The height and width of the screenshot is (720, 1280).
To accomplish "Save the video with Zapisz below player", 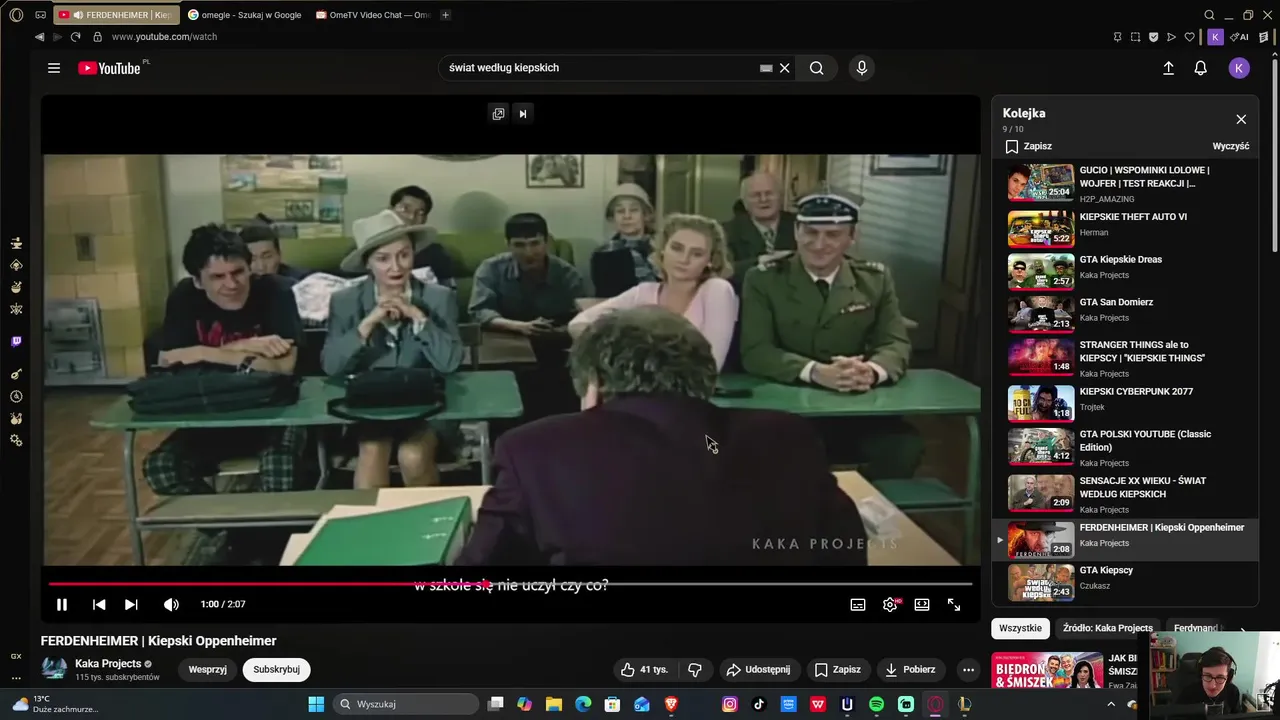I will [838, 669].
